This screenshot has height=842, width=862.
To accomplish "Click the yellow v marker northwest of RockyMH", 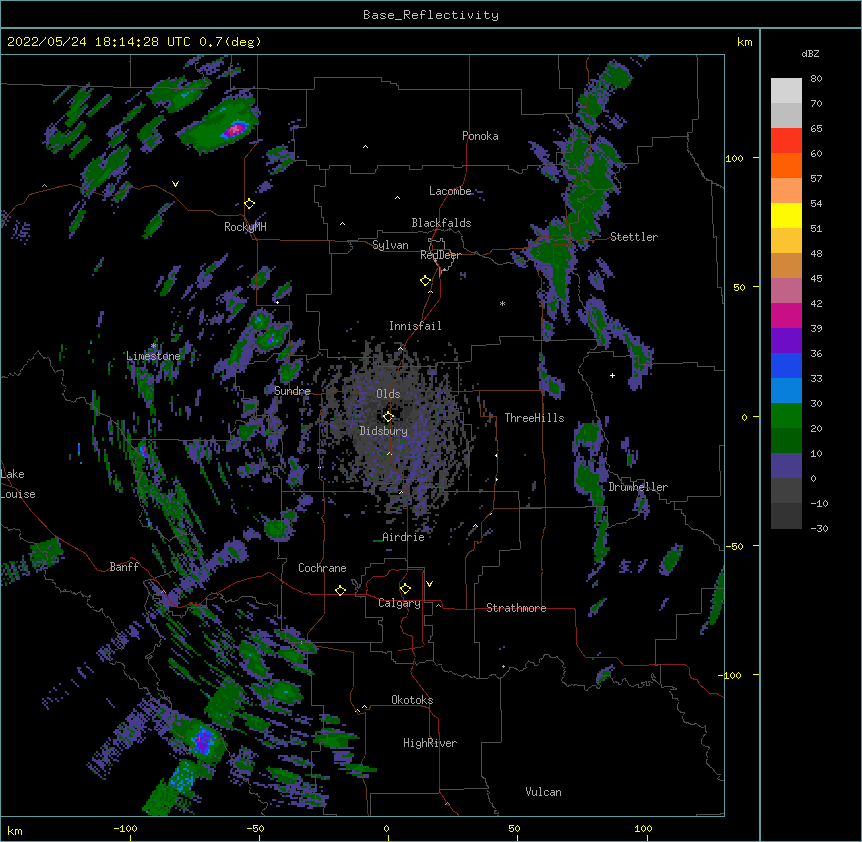I will [175, 184].
